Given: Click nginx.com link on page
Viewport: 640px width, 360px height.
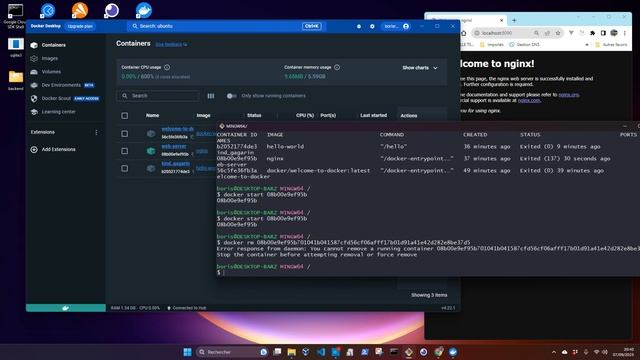Looking at the screenshot, I should point(529,100).
